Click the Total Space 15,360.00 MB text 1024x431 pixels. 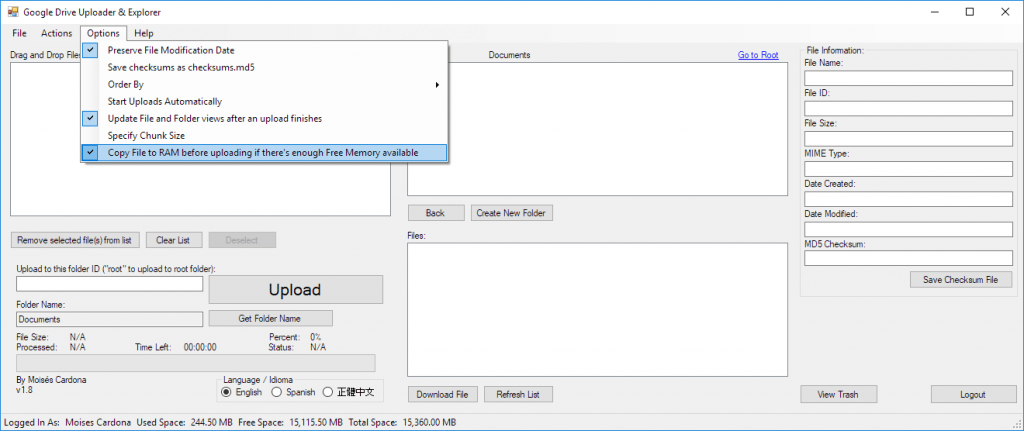point(402,422)
